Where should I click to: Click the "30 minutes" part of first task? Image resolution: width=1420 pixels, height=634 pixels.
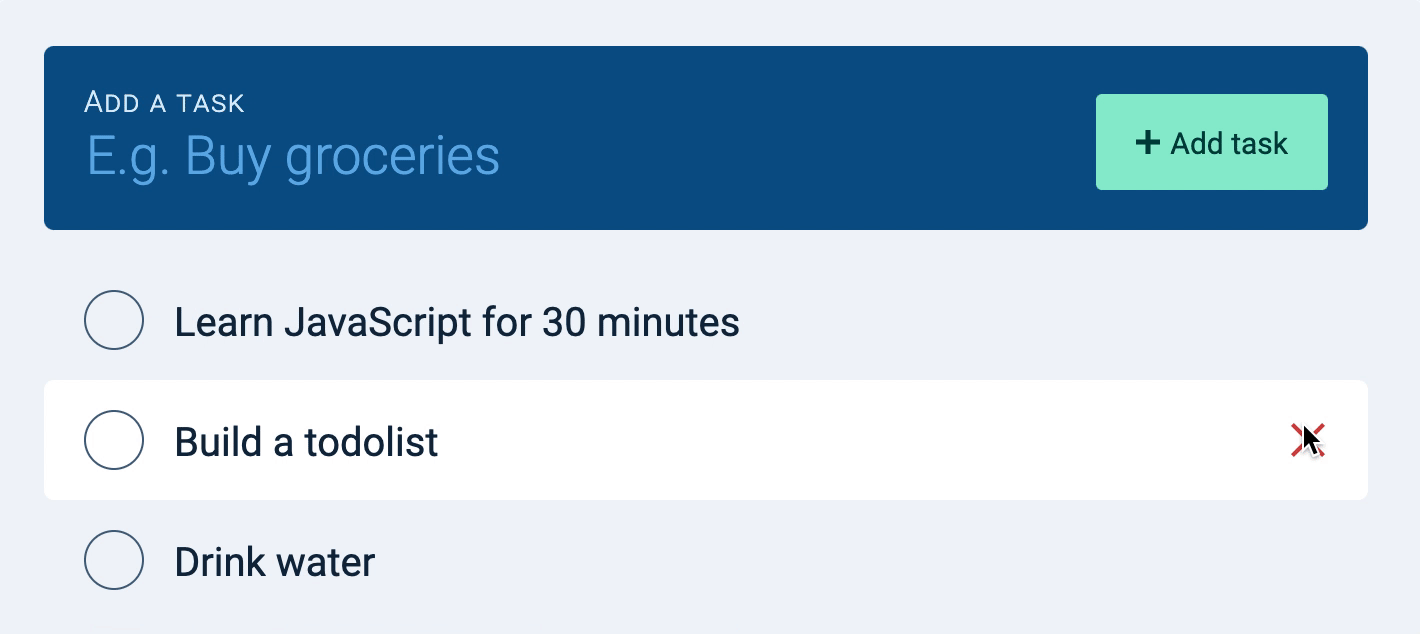point(641,322)
